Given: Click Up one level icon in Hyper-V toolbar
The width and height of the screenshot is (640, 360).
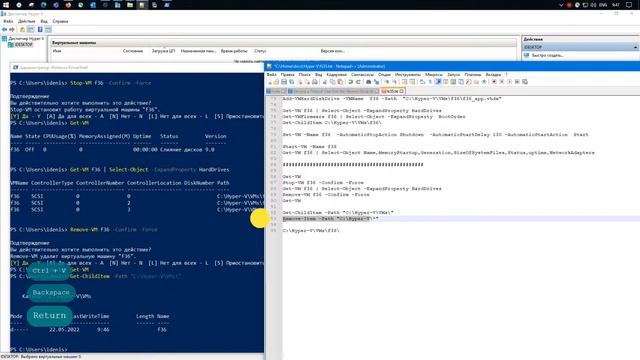Looking at the screenshot, I should pos(22,29).
